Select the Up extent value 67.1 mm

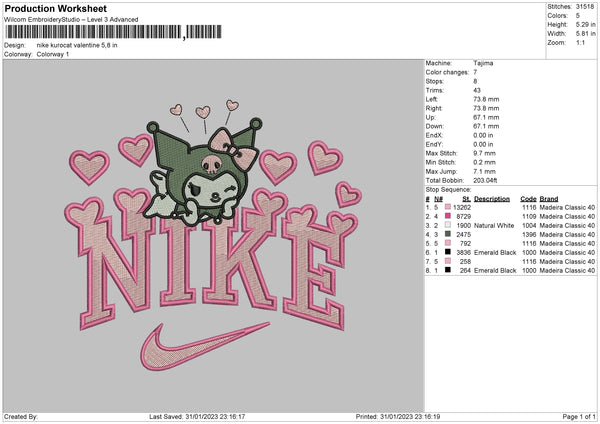(x=486, y=117)
